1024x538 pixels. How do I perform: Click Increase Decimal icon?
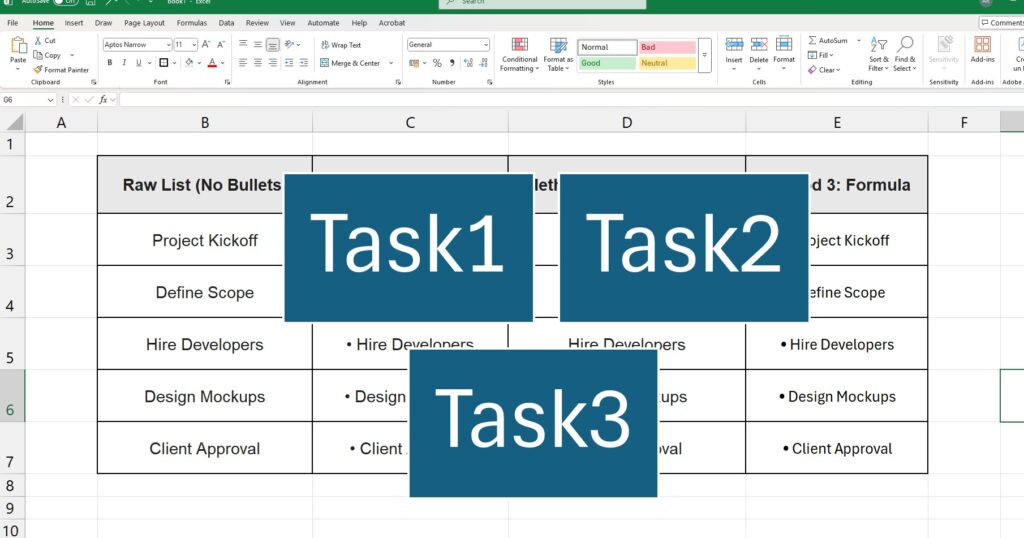coord(468,63)
